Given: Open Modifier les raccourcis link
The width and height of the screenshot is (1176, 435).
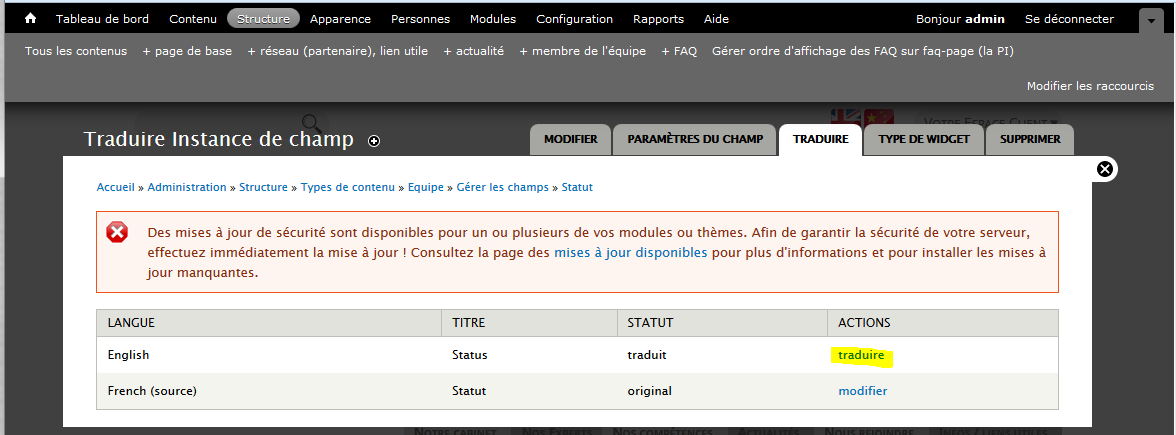Looking at the screenshot, I should 1090,86.
